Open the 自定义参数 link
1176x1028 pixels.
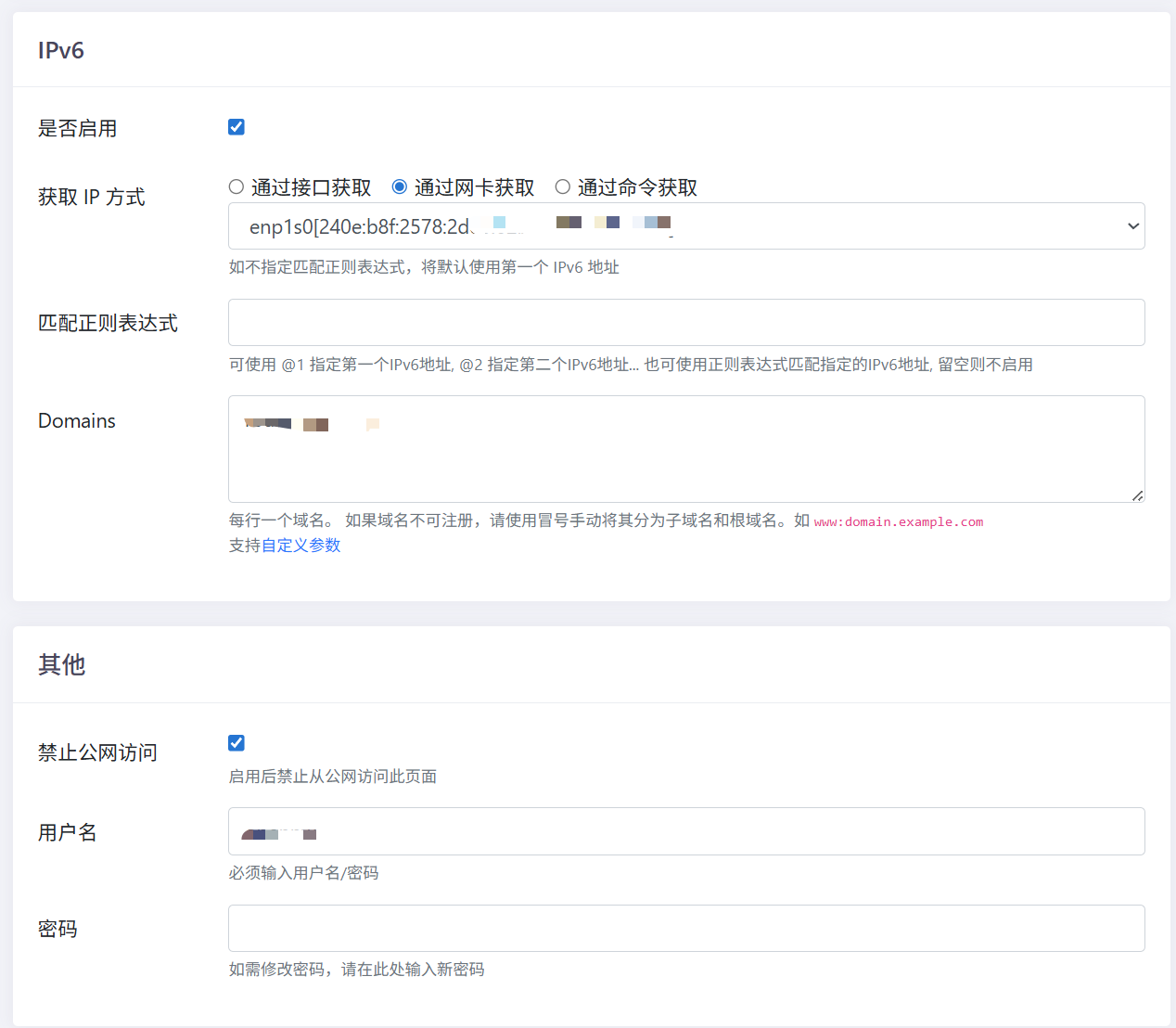pos(301,546)
